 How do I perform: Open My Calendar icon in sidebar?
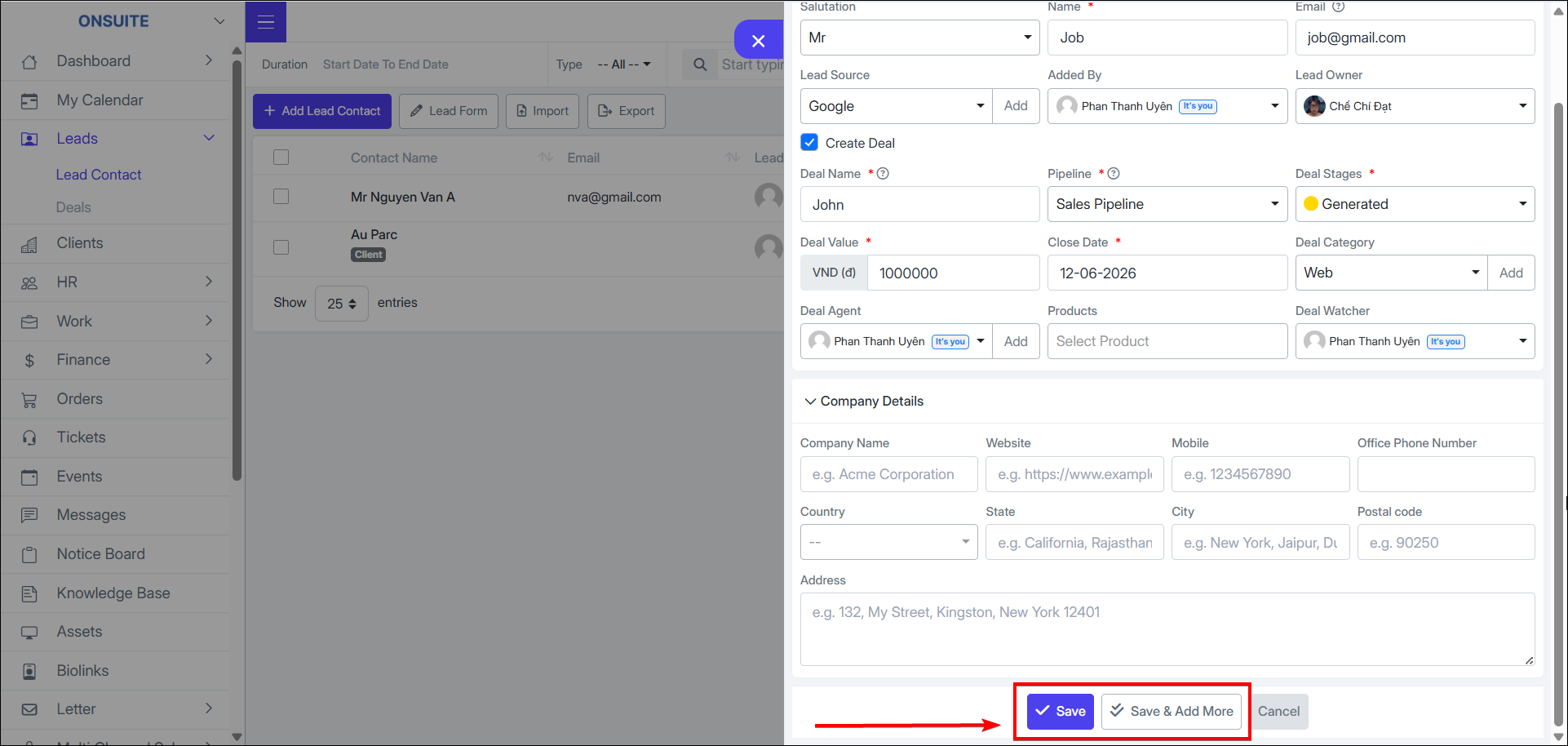click(29, 101)
